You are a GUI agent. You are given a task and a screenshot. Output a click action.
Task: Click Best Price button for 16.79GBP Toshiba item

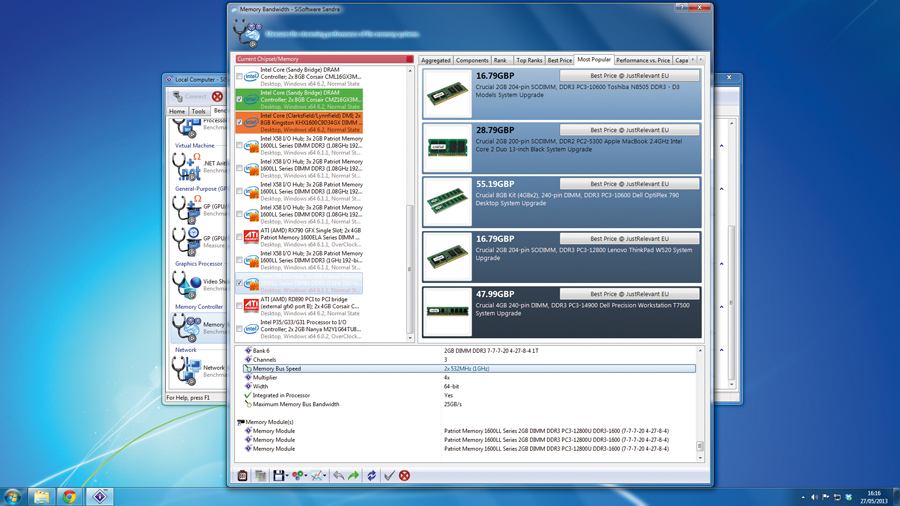[x=629, y=76]
